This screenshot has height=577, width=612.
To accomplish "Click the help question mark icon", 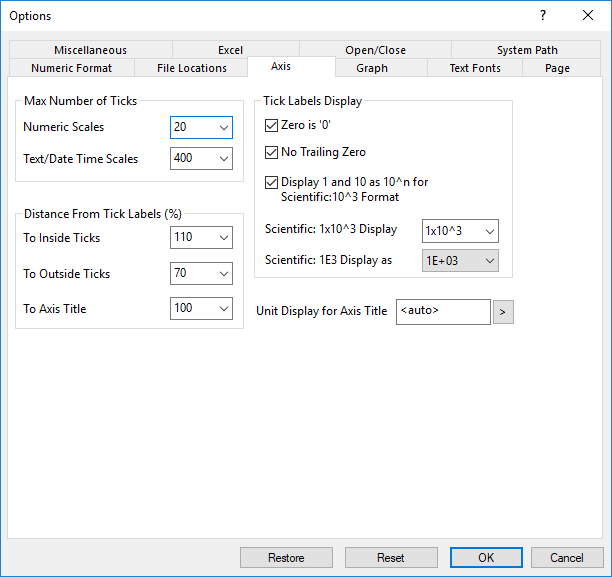I will [x=543, y=15].
